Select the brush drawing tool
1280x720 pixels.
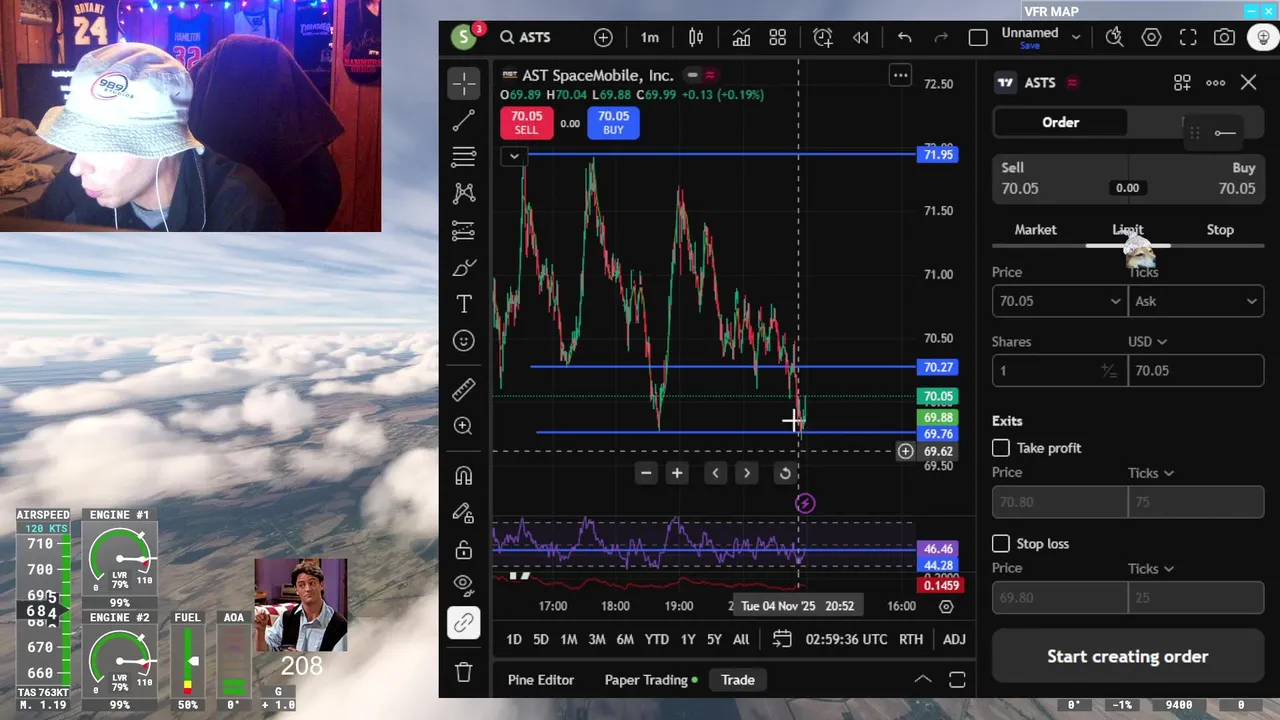click(464, 267)
